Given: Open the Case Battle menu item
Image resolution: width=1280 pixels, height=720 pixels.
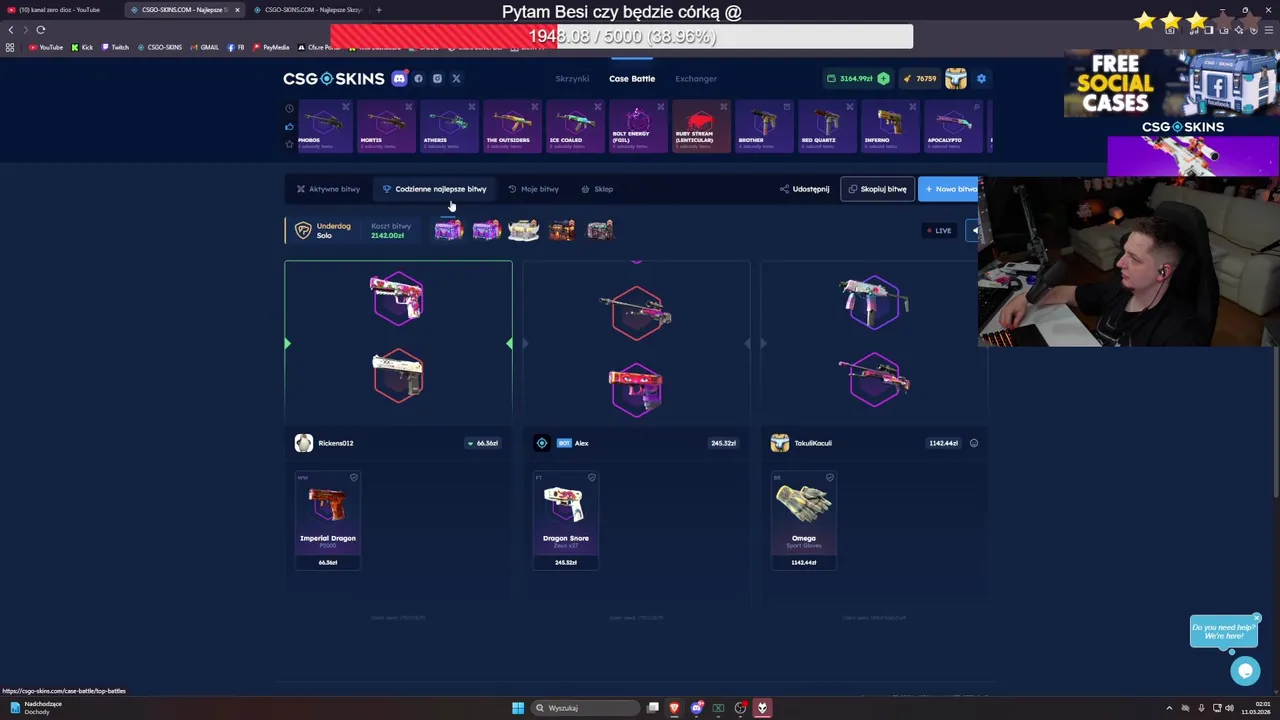Looking at the screenshot, I should pyautogui.click(x=632, y=78).
